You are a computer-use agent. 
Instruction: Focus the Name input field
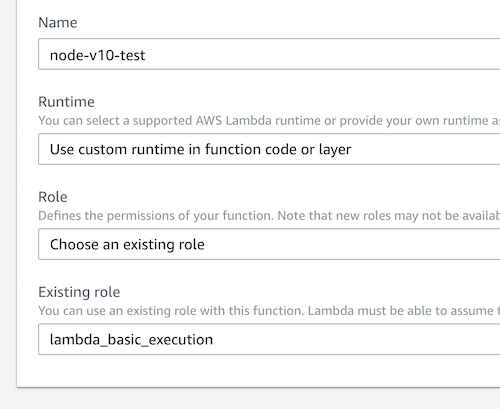[269, 54]
